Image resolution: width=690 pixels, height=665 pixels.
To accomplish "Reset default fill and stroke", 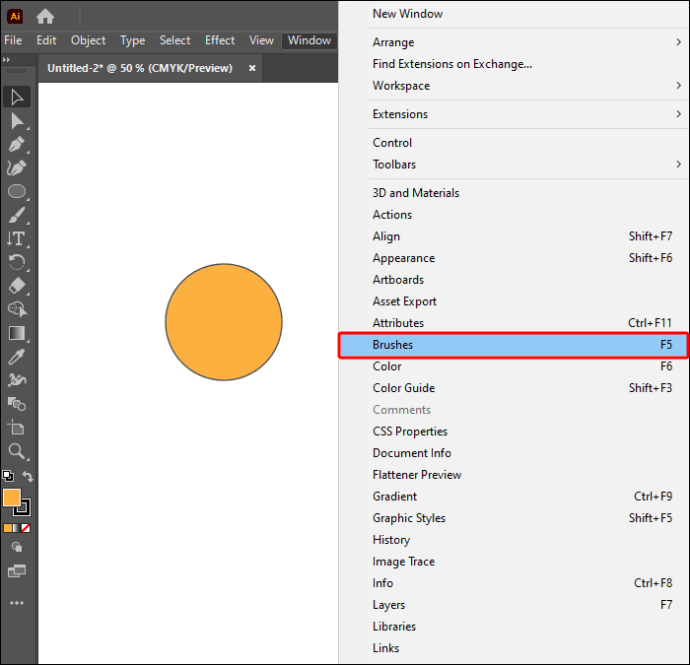I will click(8, 476).
